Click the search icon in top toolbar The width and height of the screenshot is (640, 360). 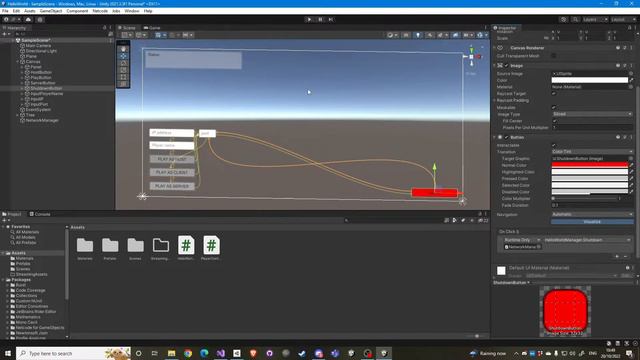click(x=575, y=19)
